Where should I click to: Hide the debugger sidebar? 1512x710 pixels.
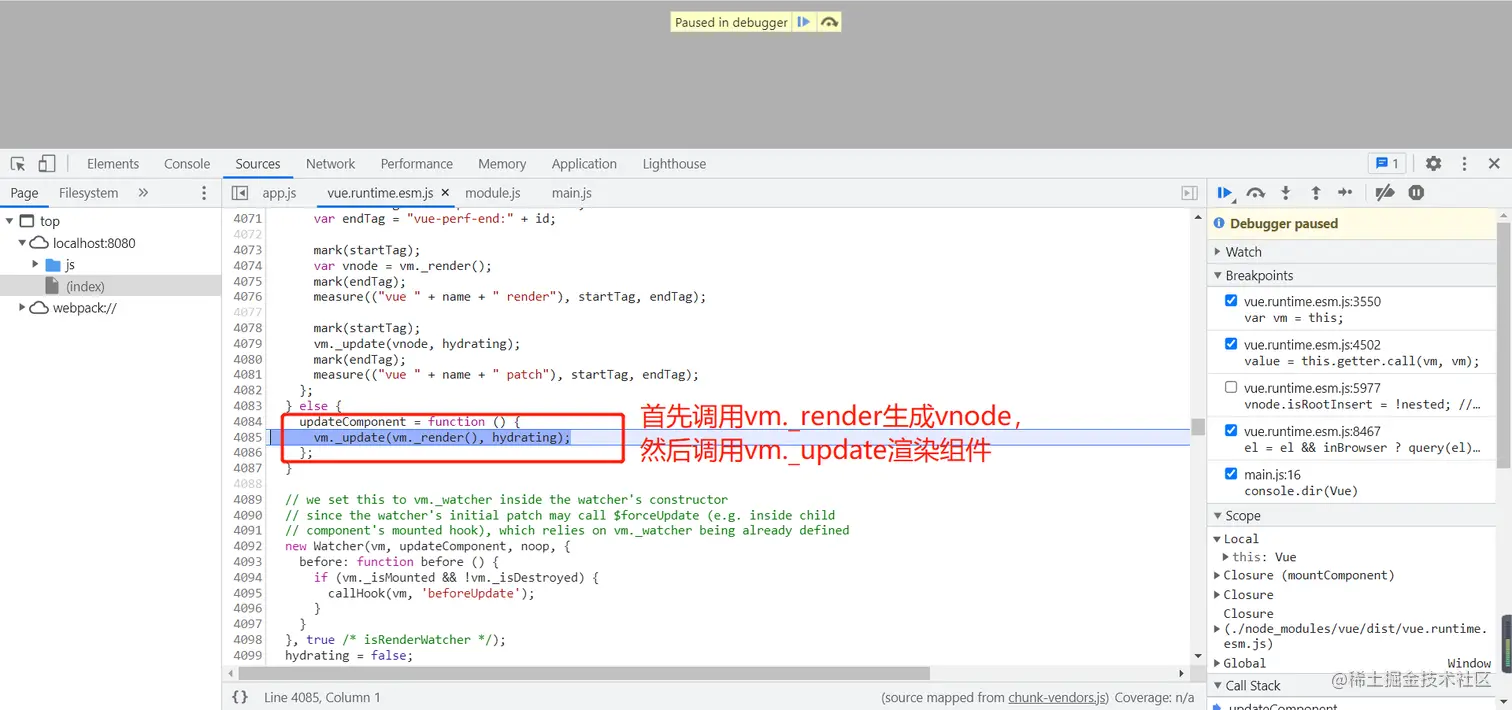[1189, 193]
